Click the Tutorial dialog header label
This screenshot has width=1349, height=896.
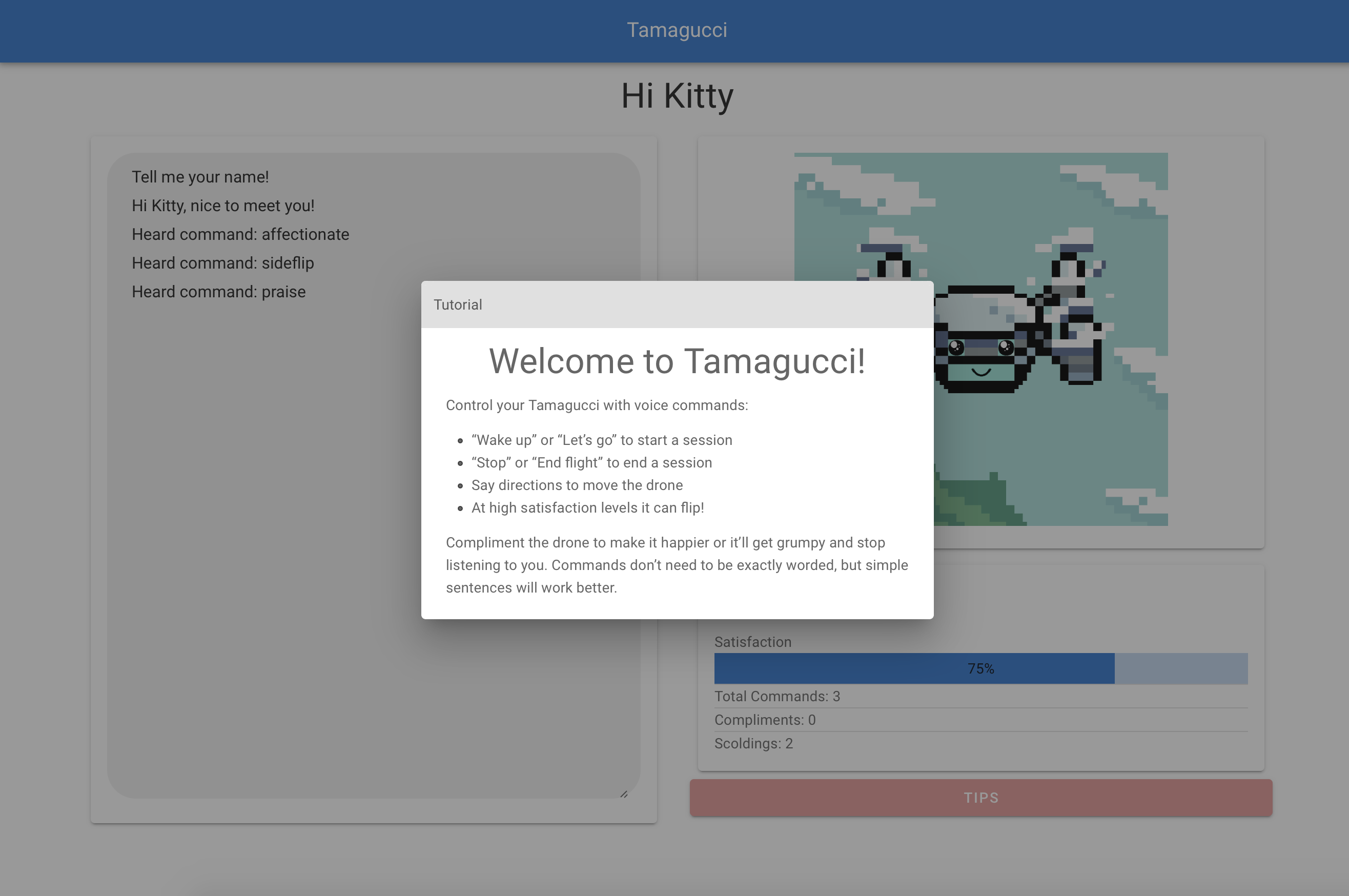tap(458, 304)
